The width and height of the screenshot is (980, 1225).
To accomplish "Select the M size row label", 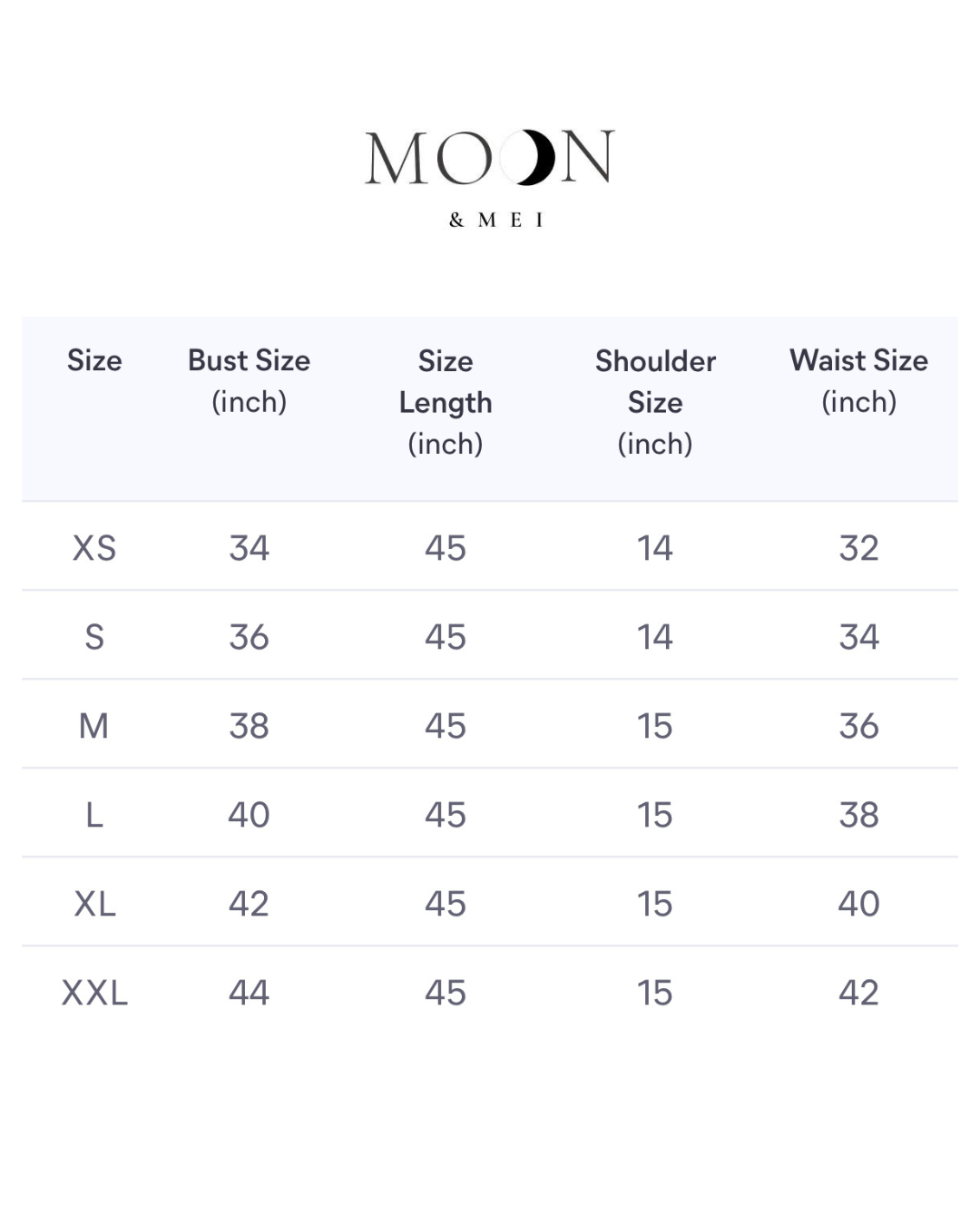I will 94,726.
